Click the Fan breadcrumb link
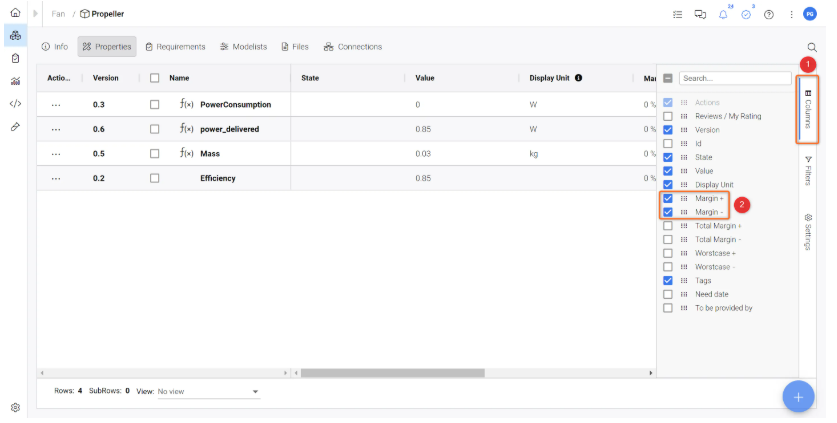The image size is (837, 423). [59, 14]
